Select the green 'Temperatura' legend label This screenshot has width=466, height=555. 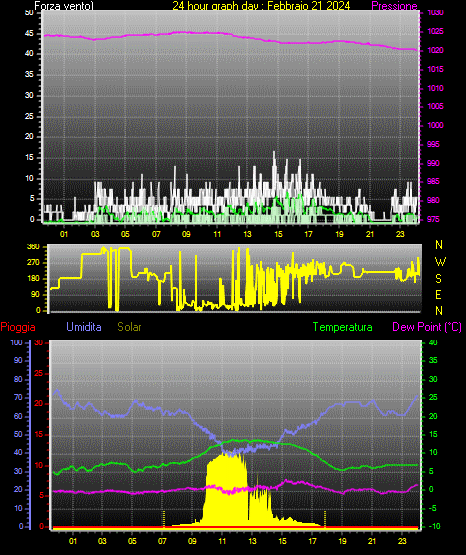click(343, 327)
